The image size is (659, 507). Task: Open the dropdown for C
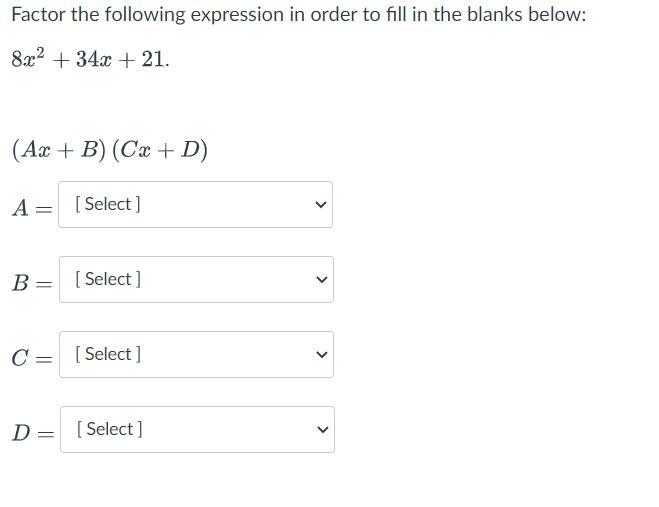click(x=195, y=354)
